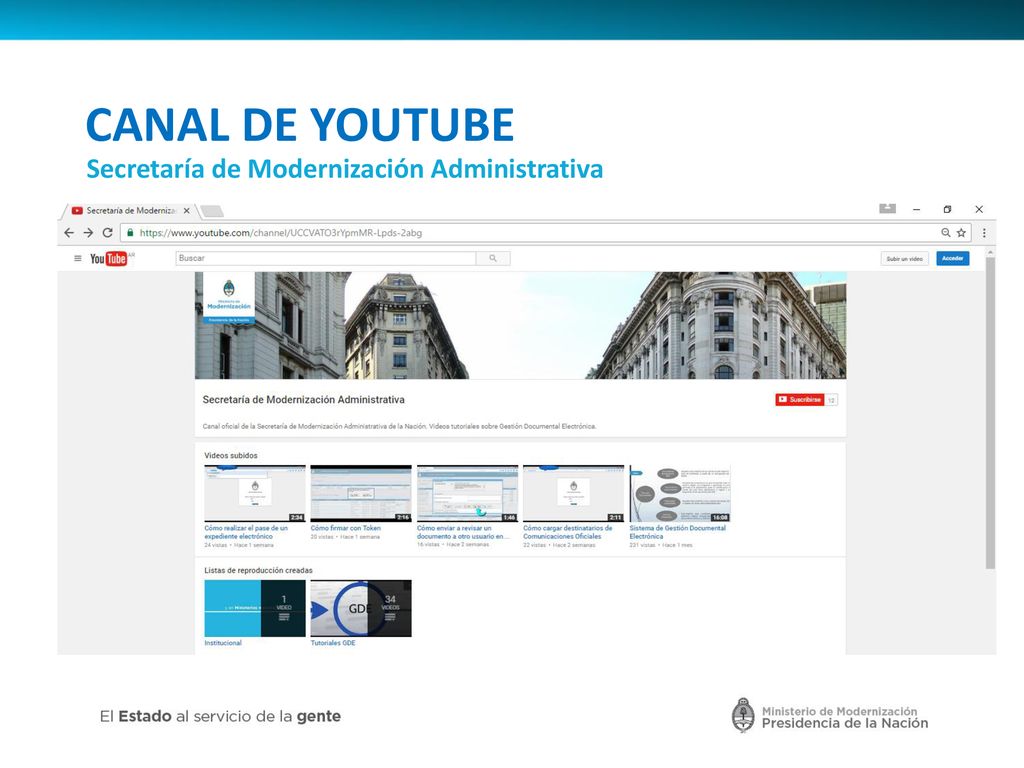Click the channel banner image of buildings
This screenshot has height=768, width=1024.
tap(520, 325)
